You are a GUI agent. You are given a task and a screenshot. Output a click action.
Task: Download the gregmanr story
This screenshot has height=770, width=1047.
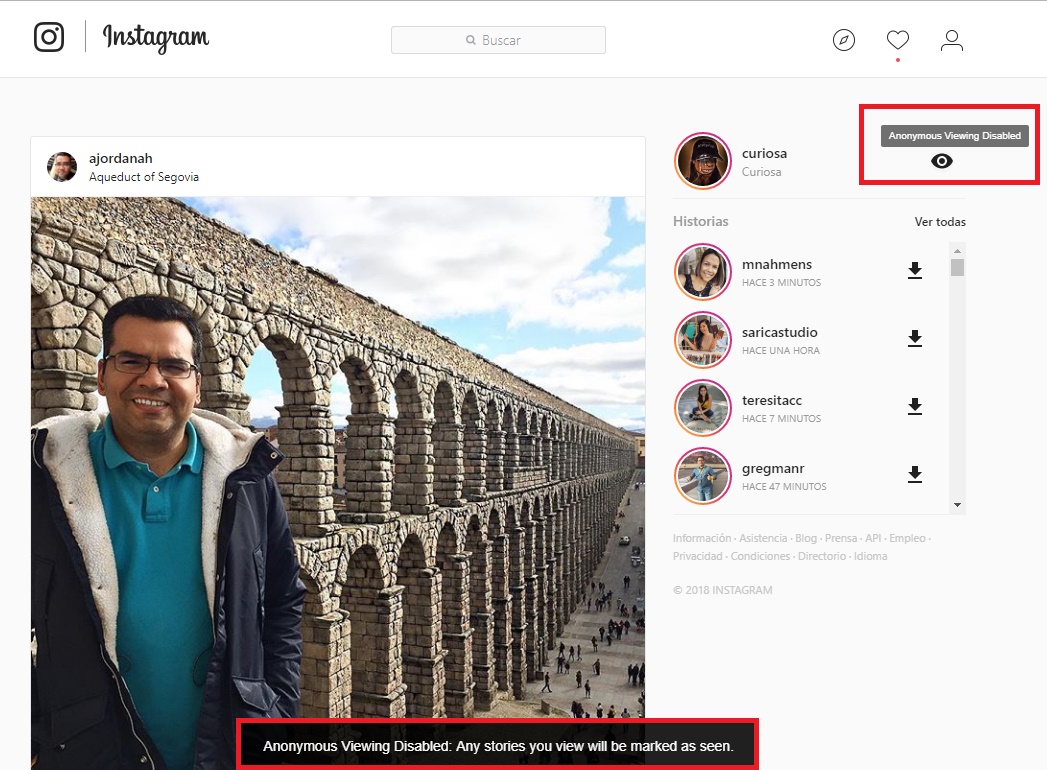[x=914, y=475]
